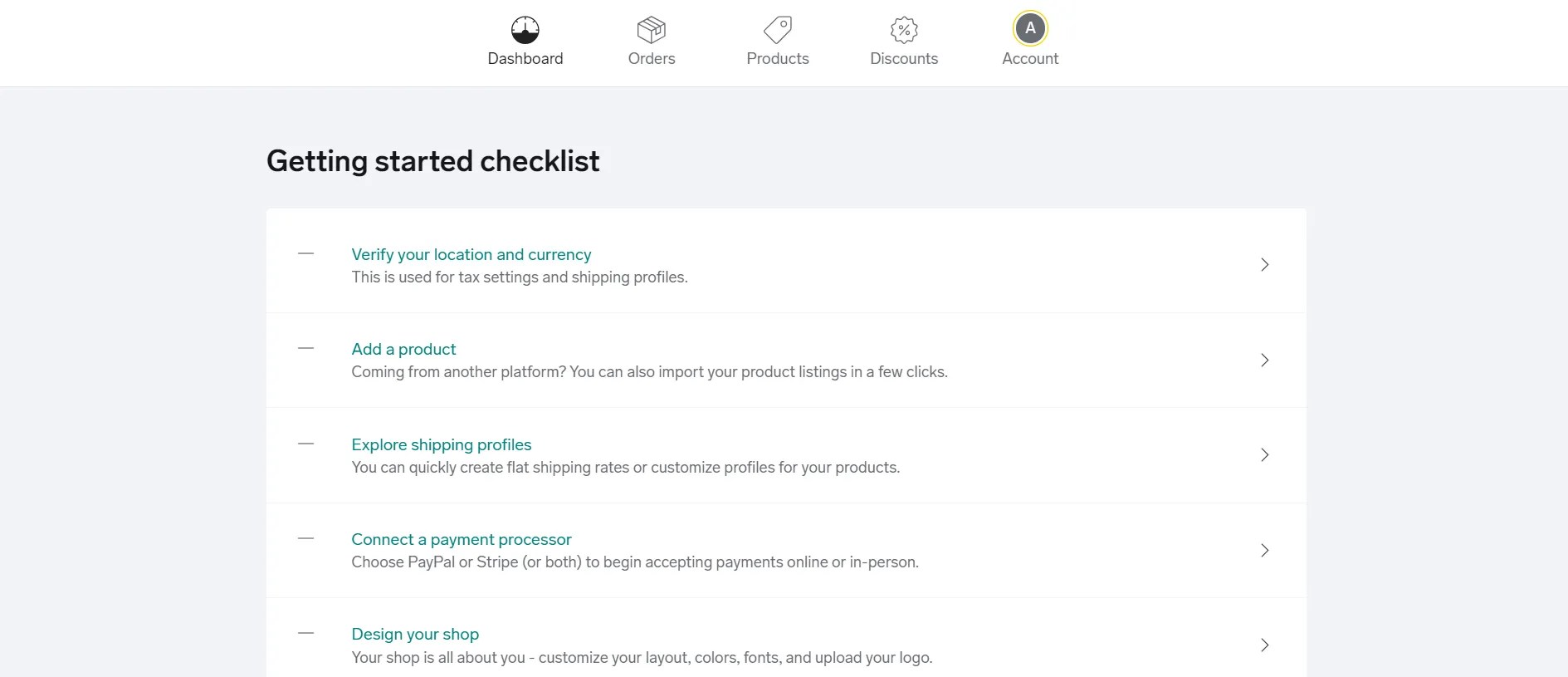Open Explore shipping profiles link
1568x677 pixels.
pos(442,444)
